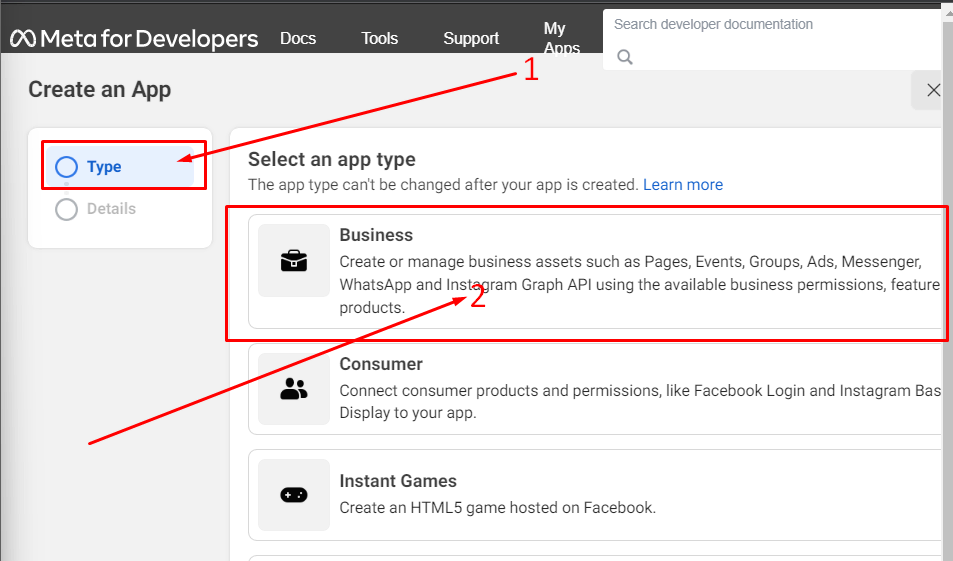Click the vertical scrollbar on the right
The image size is (953, 561).
[947, 300]
